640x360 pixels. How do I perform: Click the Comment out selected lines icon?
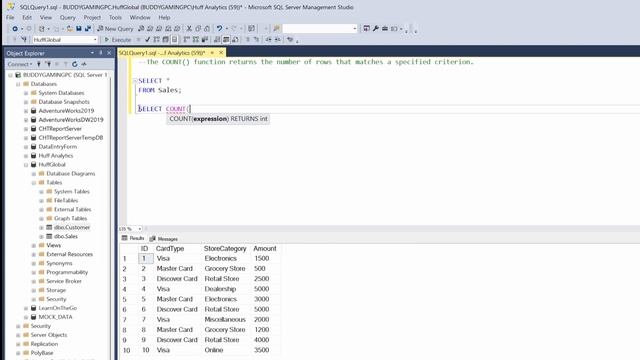pos(247,40)
